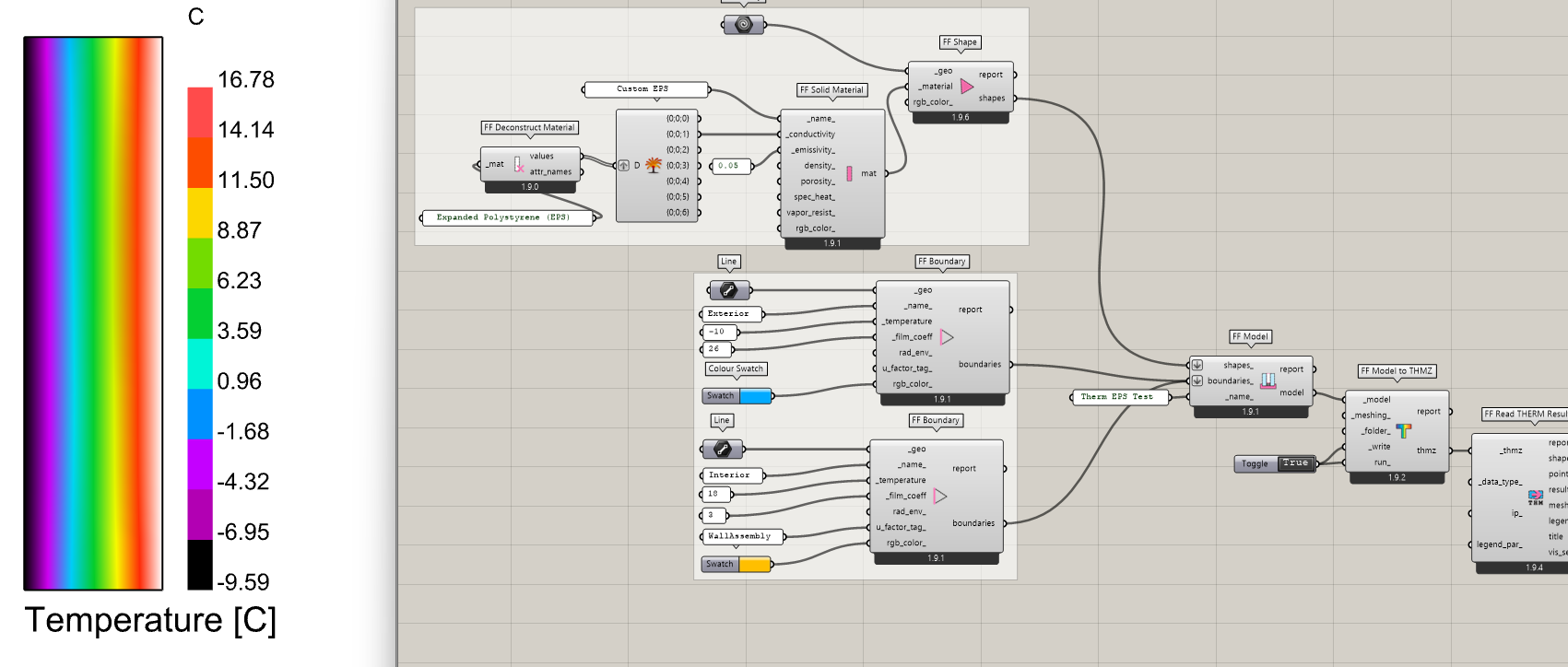Click the geometry parameter icon at canvas top
This screenshot has width=1568, height=667.
click(743, 25)
